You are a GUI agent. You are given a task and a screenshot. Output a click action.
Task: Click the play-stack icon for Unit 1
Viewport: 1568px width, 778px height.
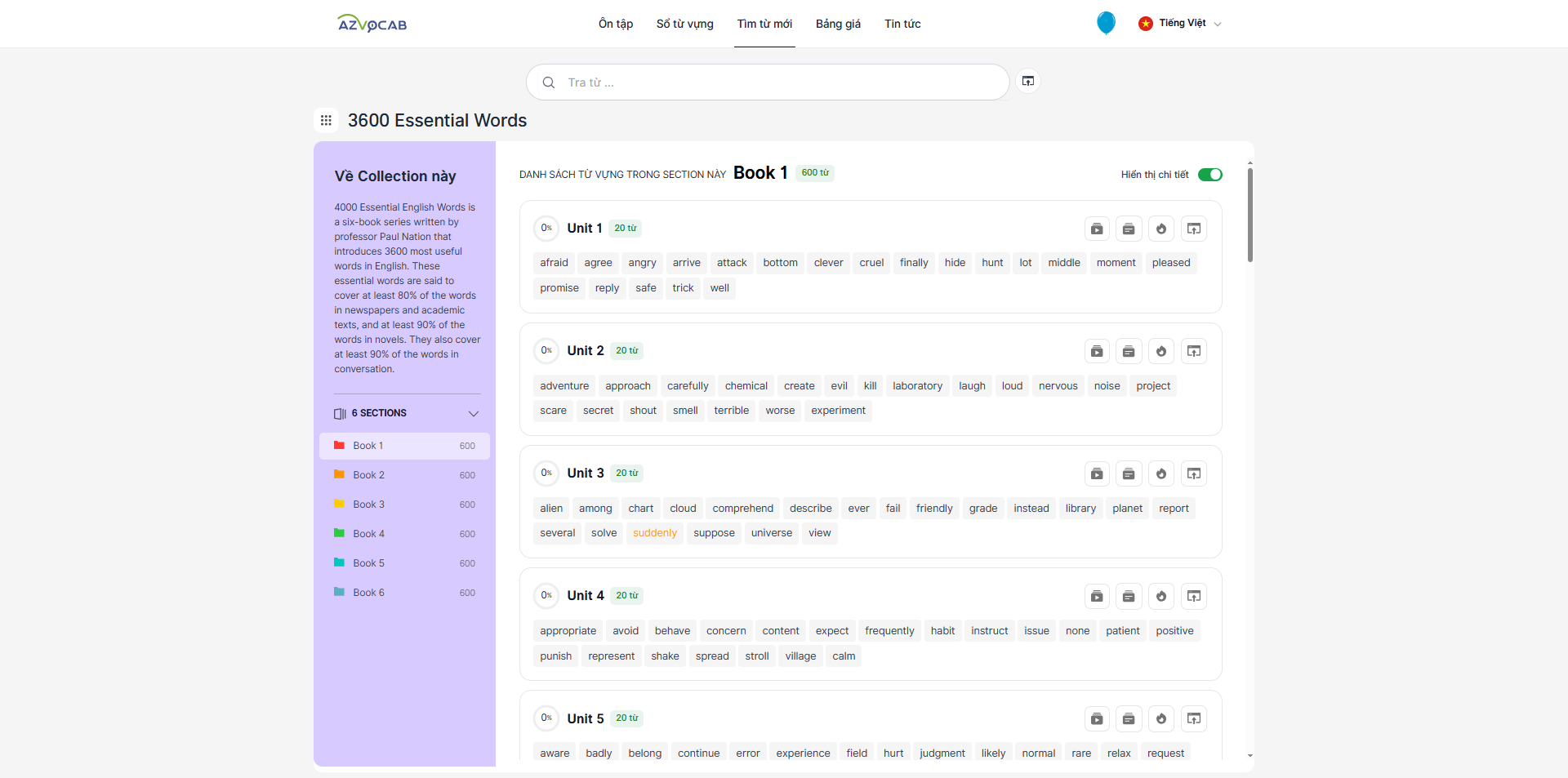[1097, 229]
